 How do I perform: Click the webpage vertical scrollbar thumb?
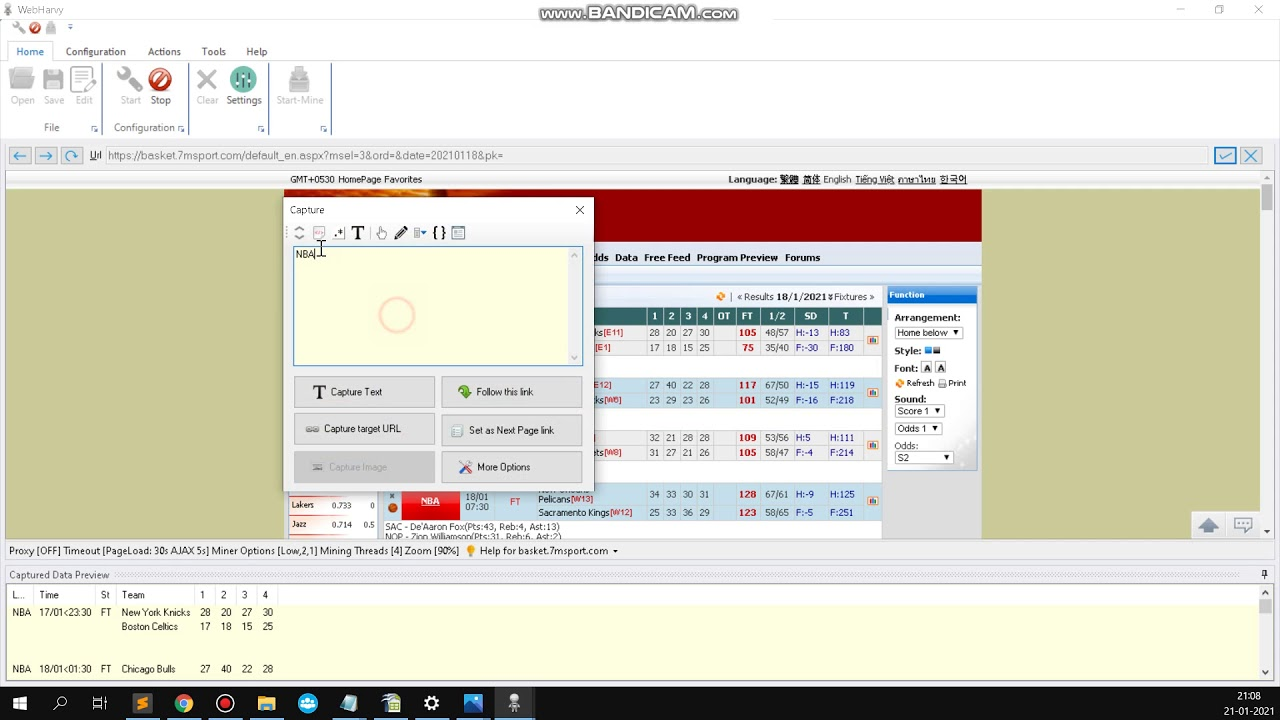[1267, 197]
